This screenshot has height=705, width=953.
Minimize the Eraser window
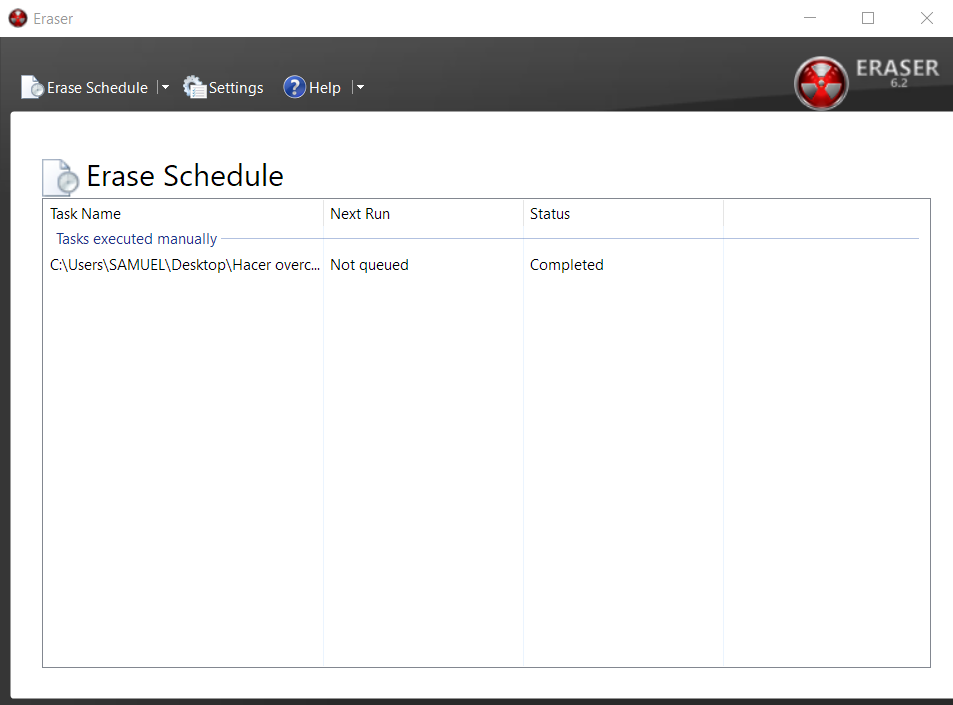pos(810,18)
